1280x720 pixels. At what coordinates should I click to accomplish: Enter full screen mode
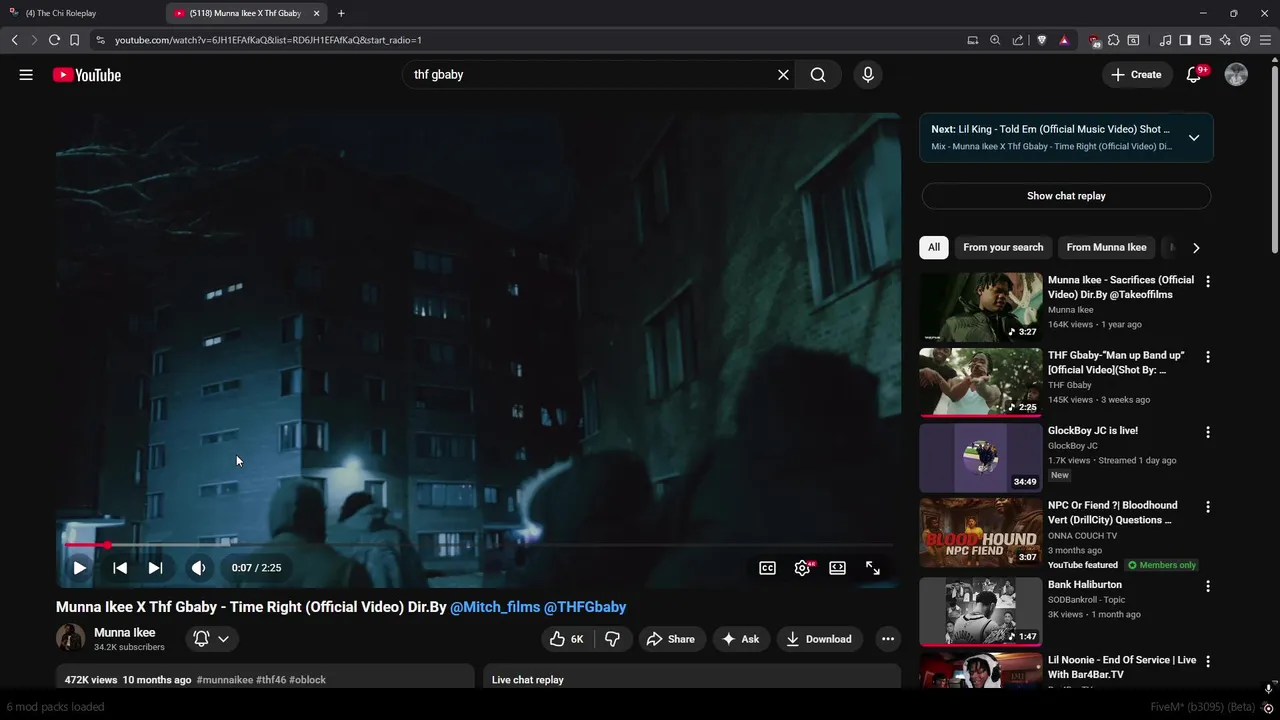click(873, 568)
